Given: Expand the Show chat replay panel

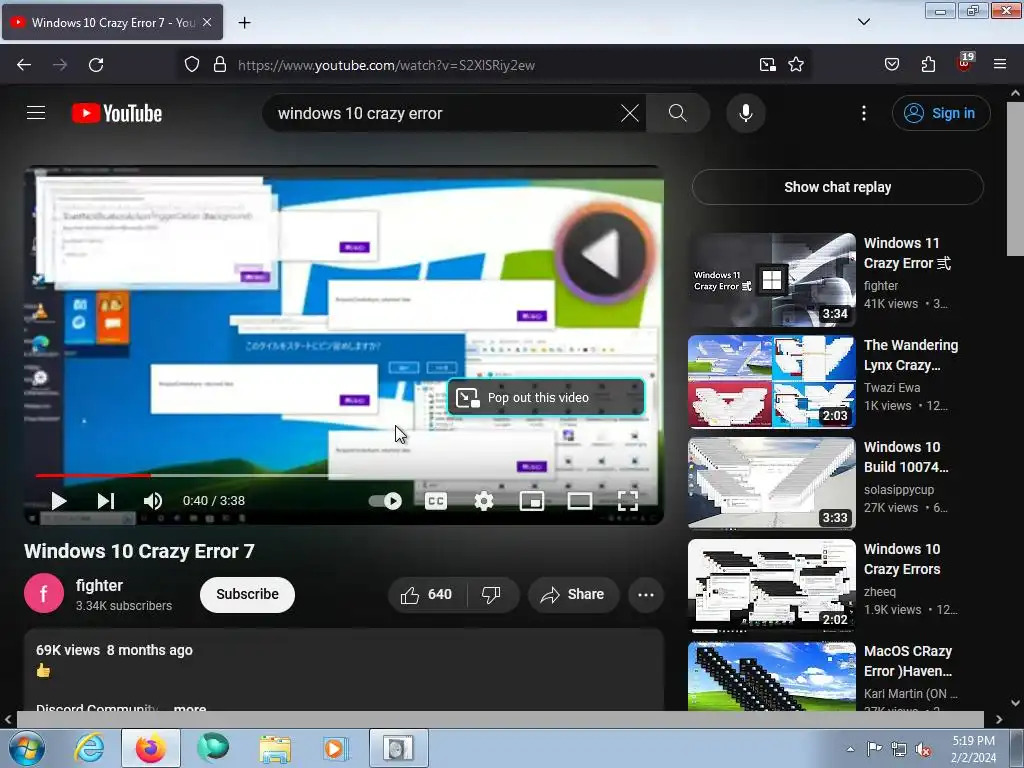Looking at the screenshot, I should [837, 187].
